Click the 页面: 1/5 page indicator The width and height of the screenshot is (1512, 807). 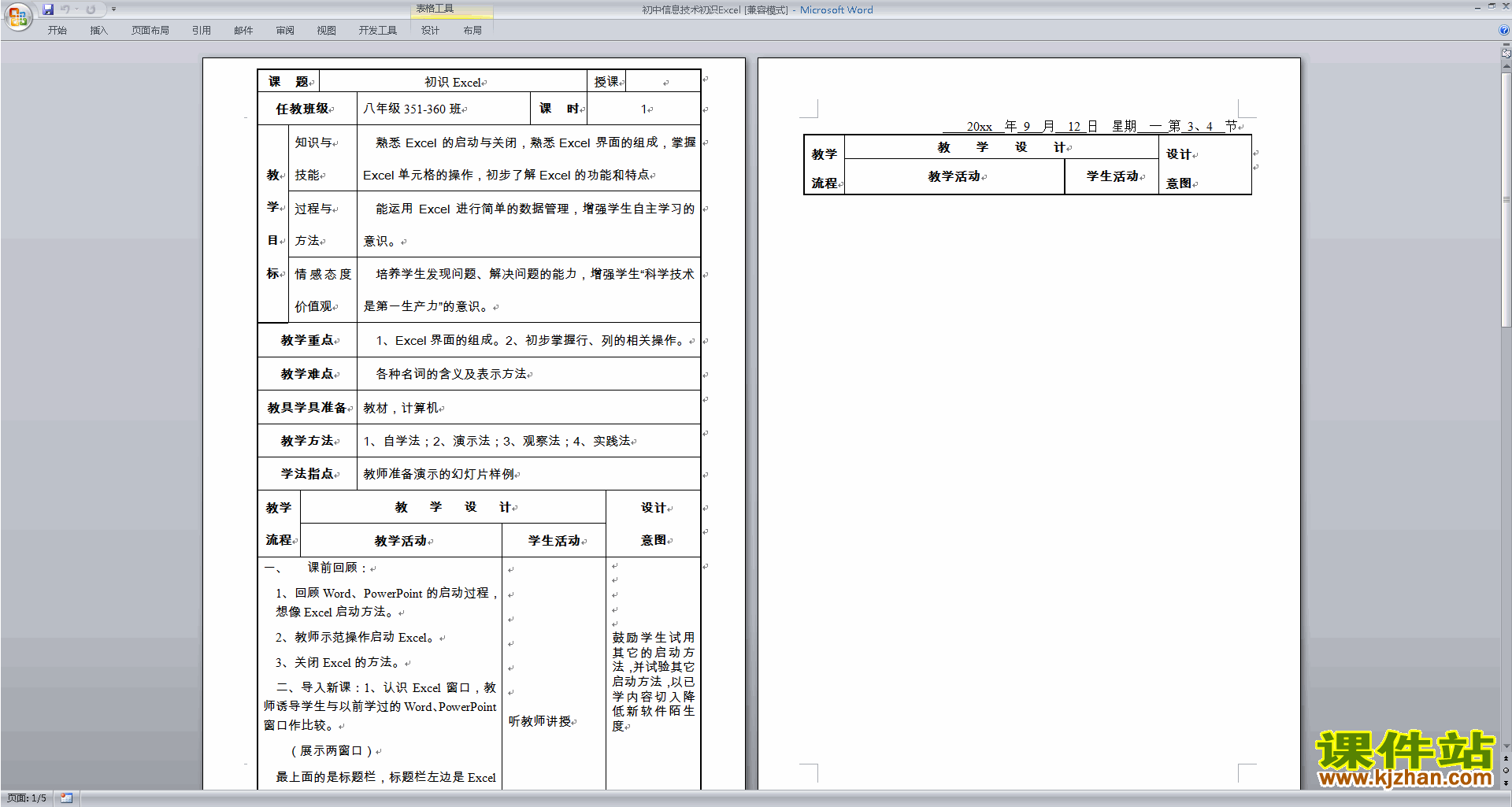point(27,798)
